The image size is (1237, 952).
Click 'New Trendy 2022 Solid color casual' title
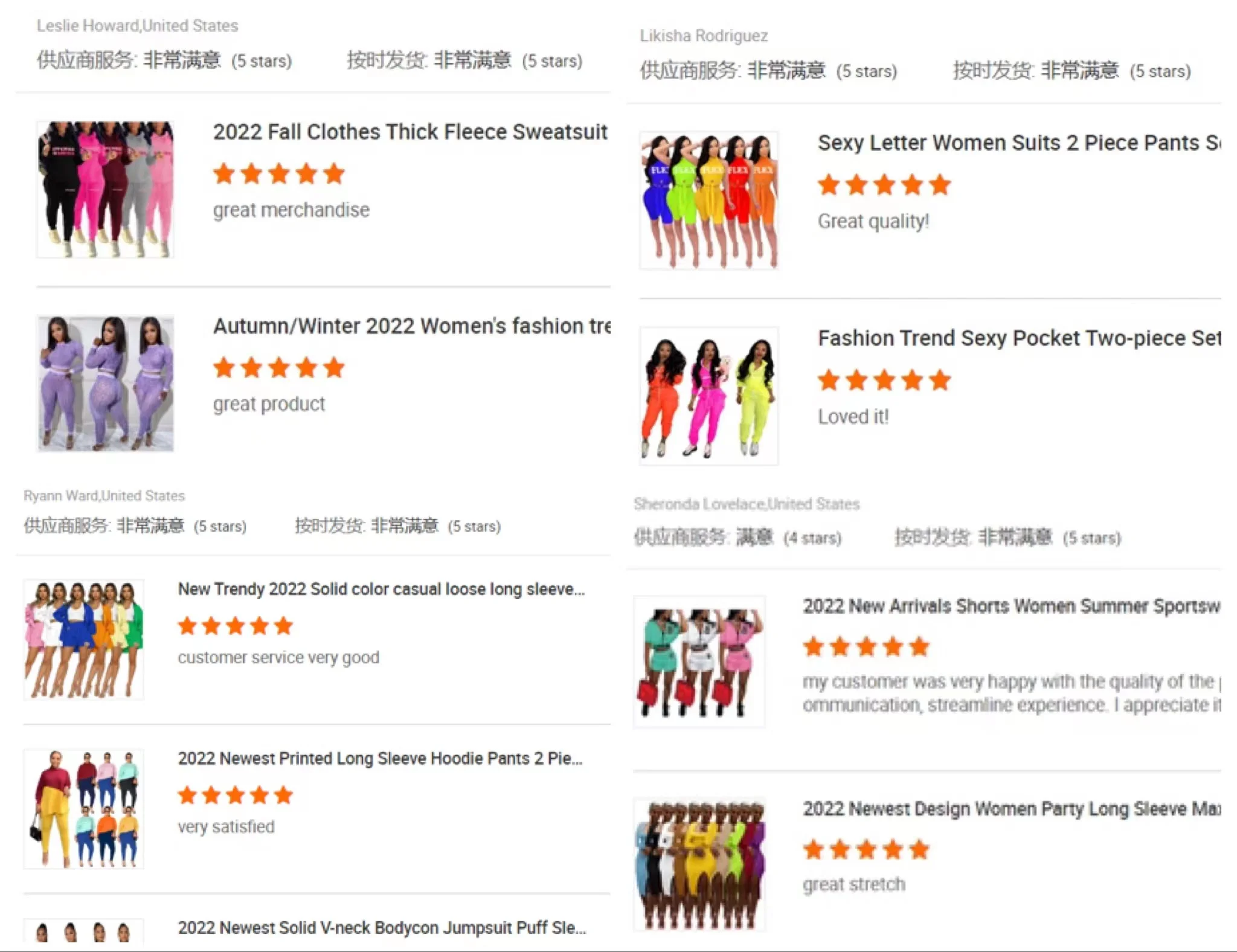coord(381,589)
